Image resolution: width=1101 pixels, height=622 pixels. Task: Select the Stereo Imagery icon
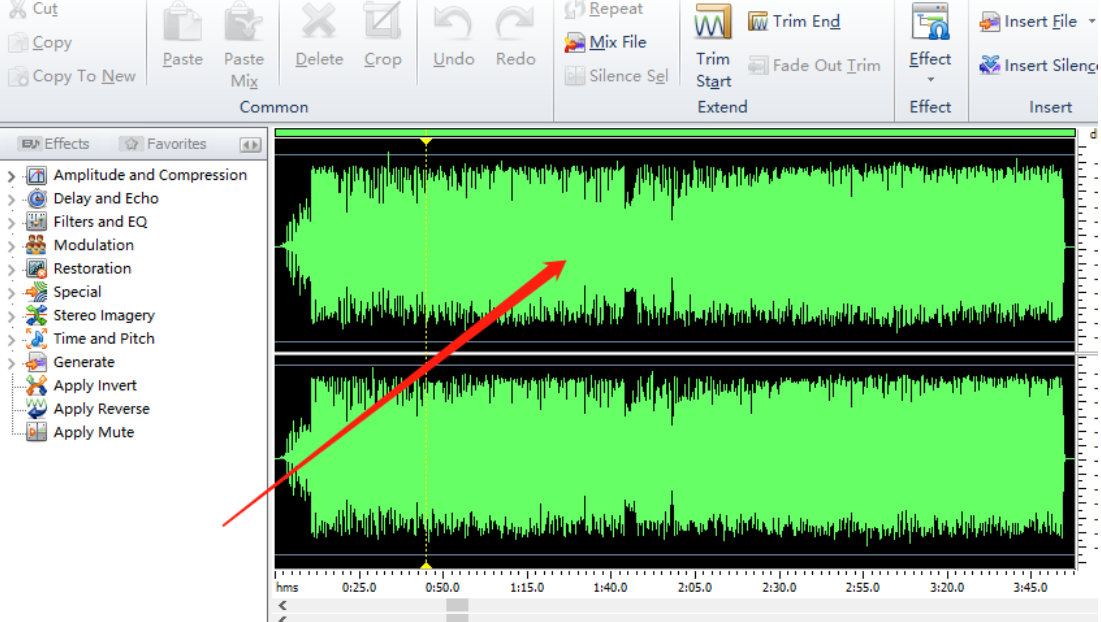click(x=37, y=315)
